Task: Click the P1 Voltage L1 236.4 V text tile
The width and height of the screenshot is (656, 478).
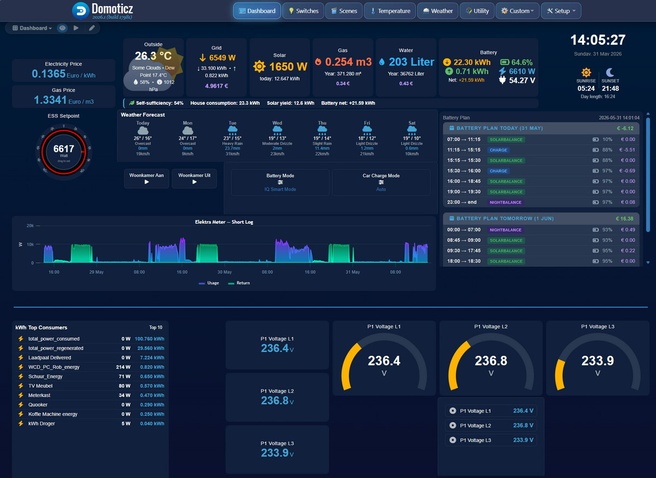Action: [x=277, y=345]
